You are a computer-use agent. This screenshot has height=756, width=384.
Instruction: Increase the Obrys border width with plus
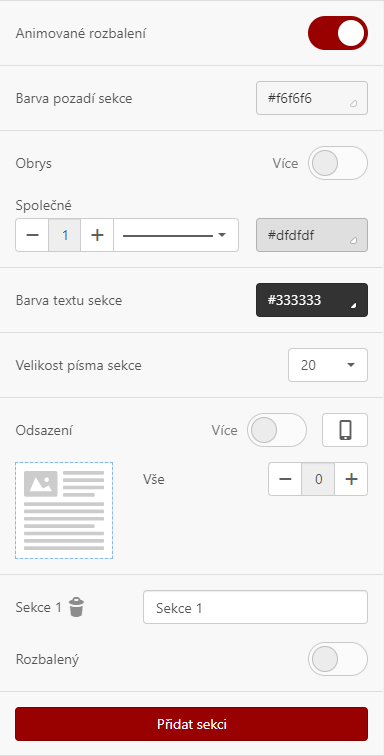click(97, 235)
